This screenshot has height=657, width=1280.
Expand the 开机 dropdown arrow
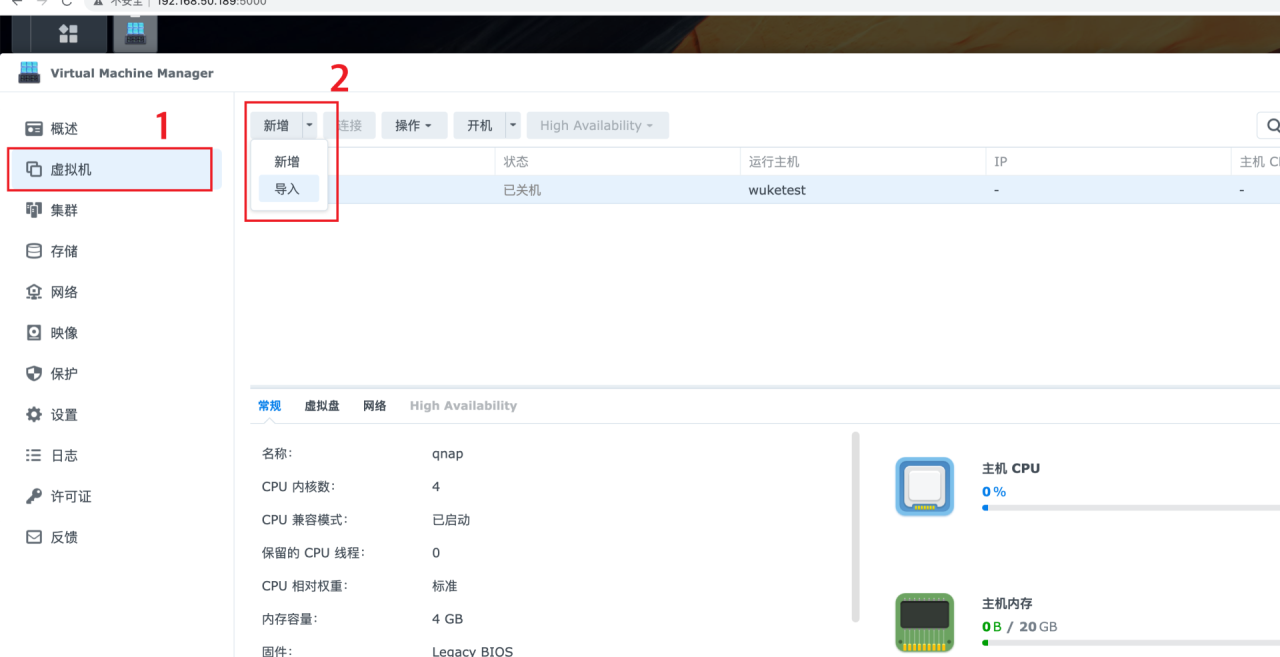coord(513,125)
